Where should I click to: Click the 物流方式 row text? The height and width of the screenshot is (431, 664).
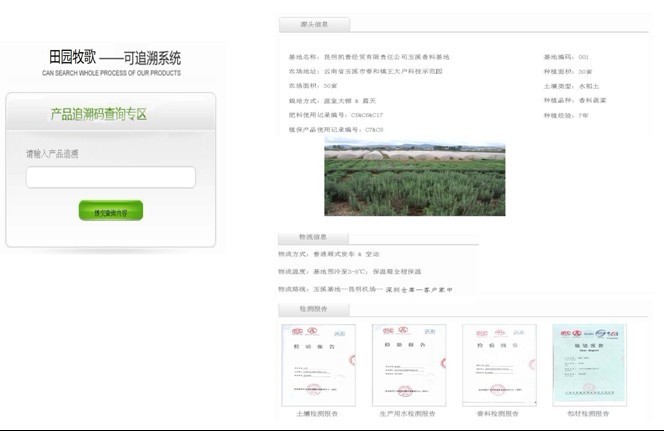[329, 254]
